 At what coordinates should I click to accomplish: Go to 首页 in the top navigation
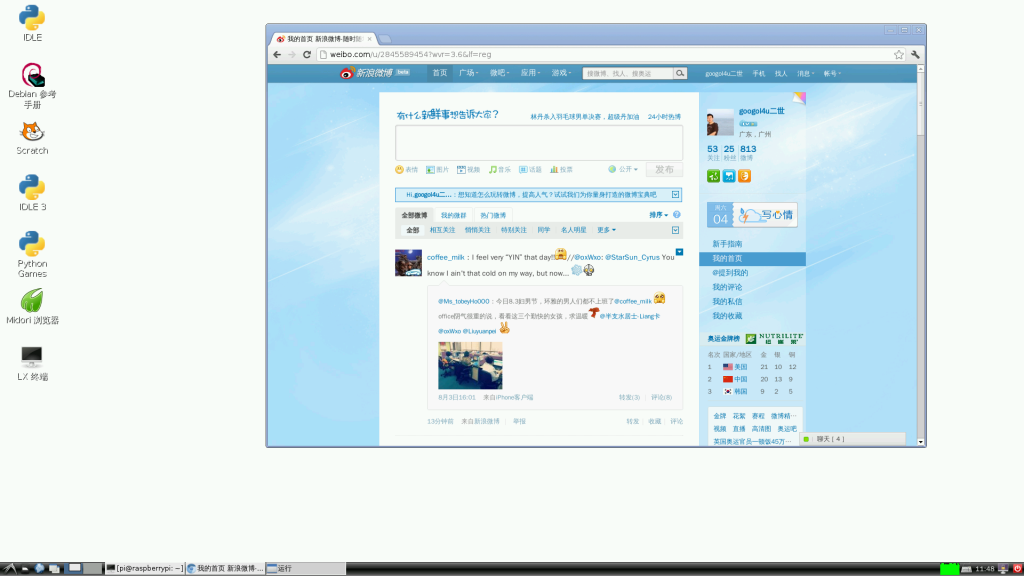440,73
